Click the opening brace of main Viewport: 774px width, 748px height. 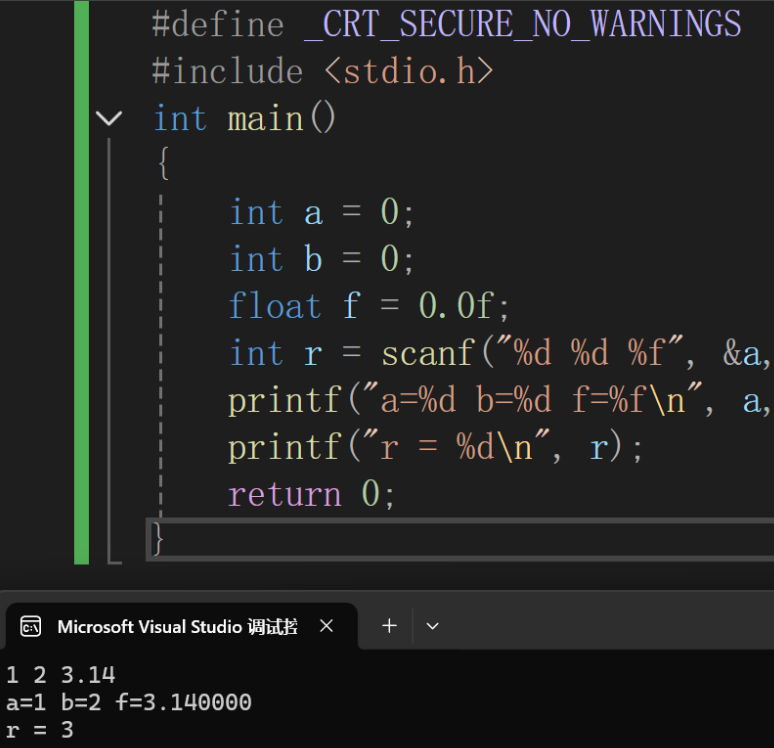point(163,163)
